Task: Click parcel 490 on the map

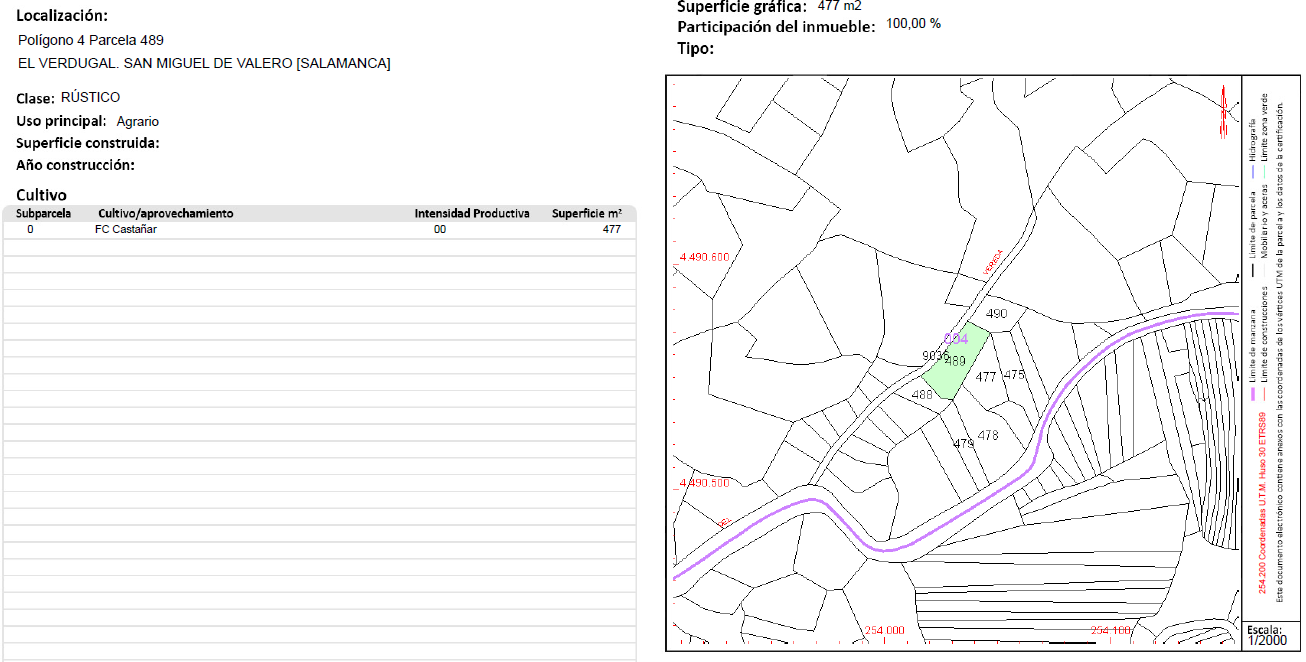Action: point(996,314)
